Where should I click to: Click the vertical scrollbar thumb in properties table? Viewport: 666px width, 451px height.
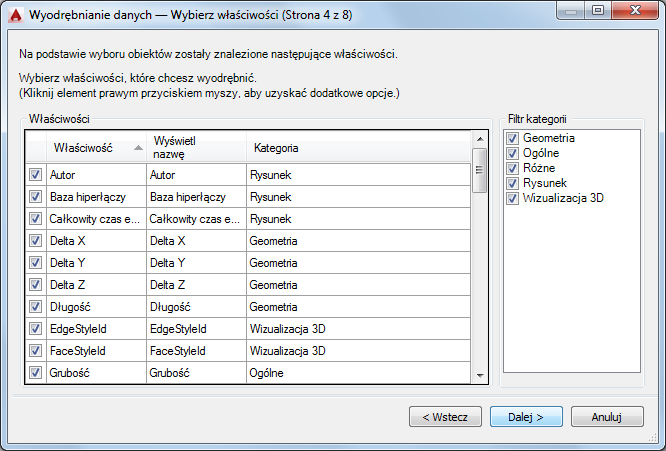[480, 170]
